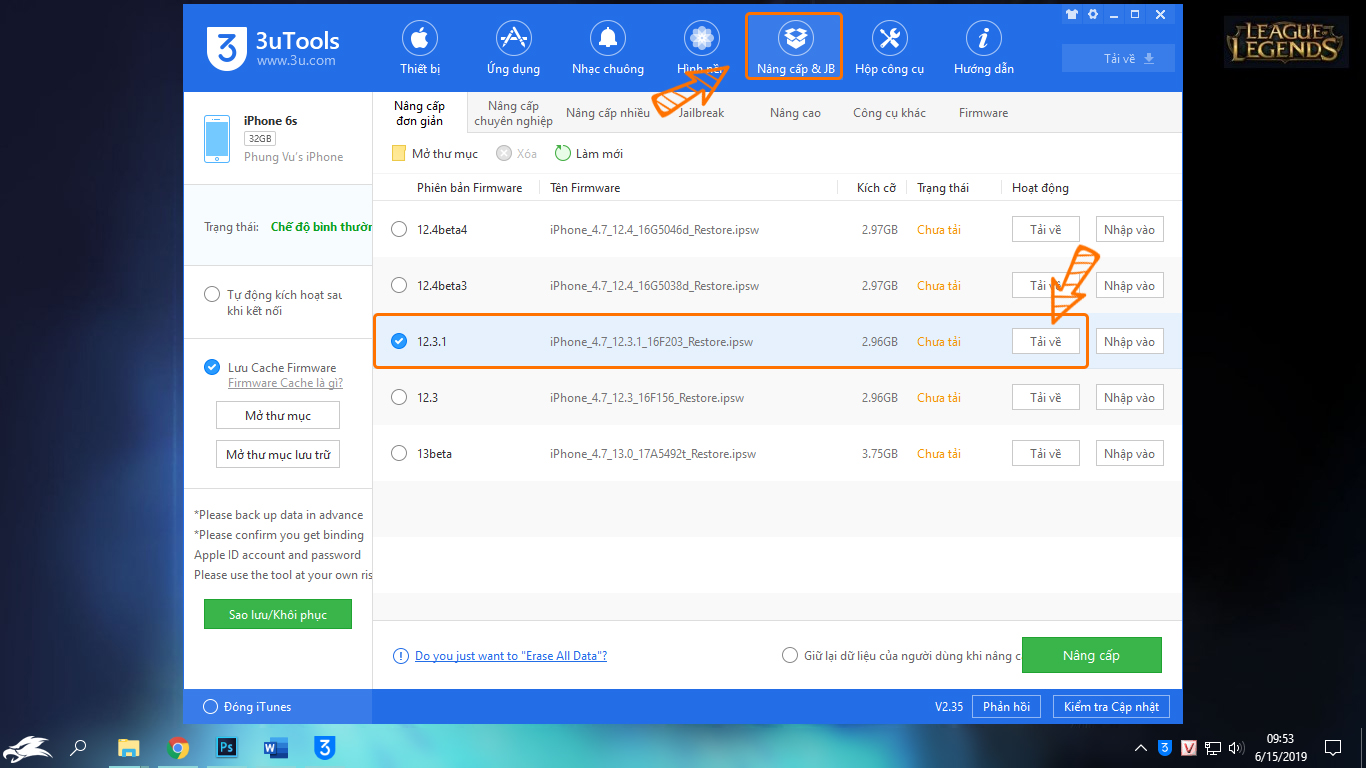Screen dimensions: 1366x768
Task: Toggle the Lưu Cache Firmware checkbox
Action: coord(211,367)
